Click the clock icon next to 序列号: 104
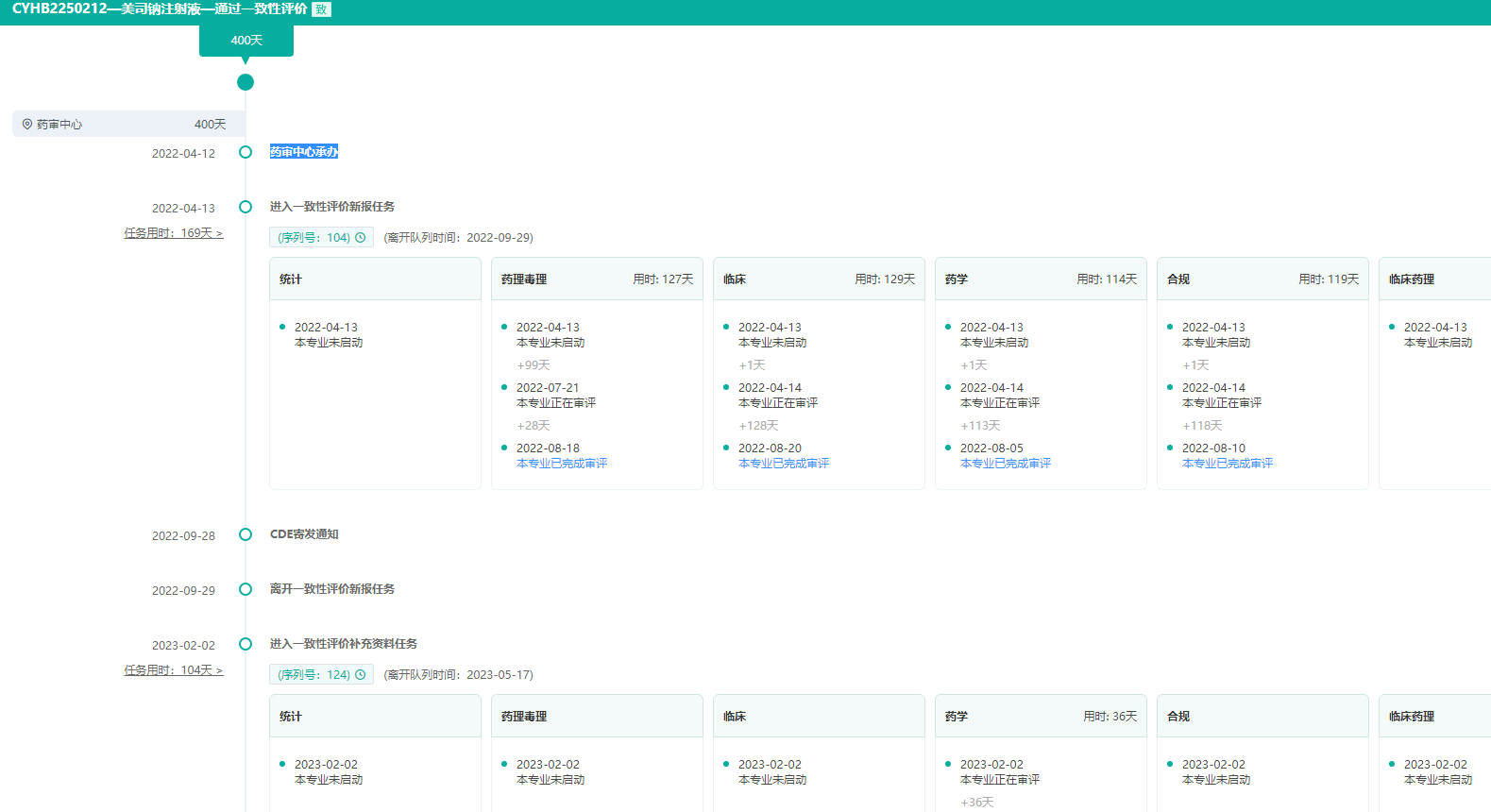The height and width of the screenshot is (812, 1491). click(361, 238)
